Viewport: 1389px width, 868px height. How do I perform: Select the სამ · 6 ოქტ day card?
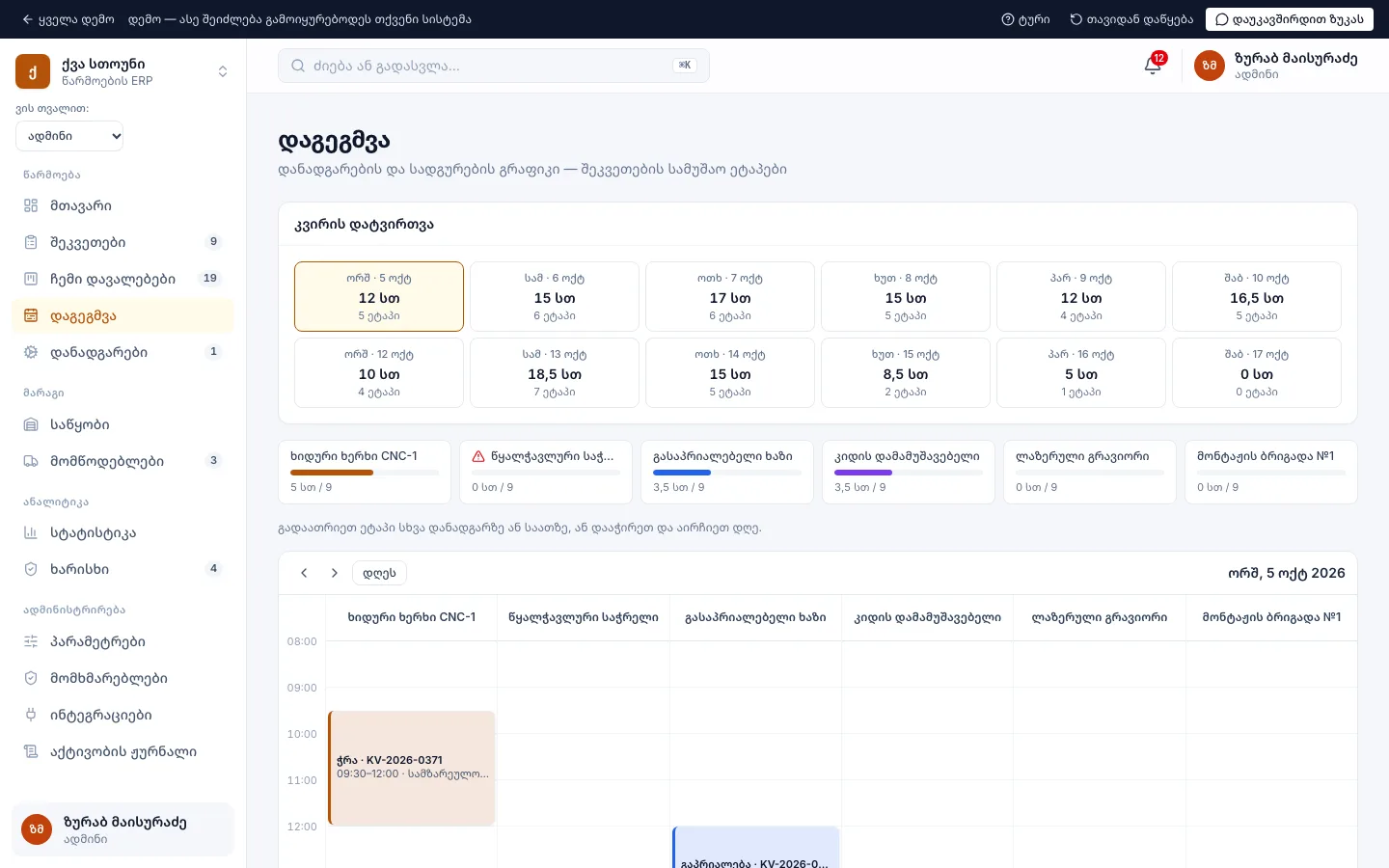(555, 296)
